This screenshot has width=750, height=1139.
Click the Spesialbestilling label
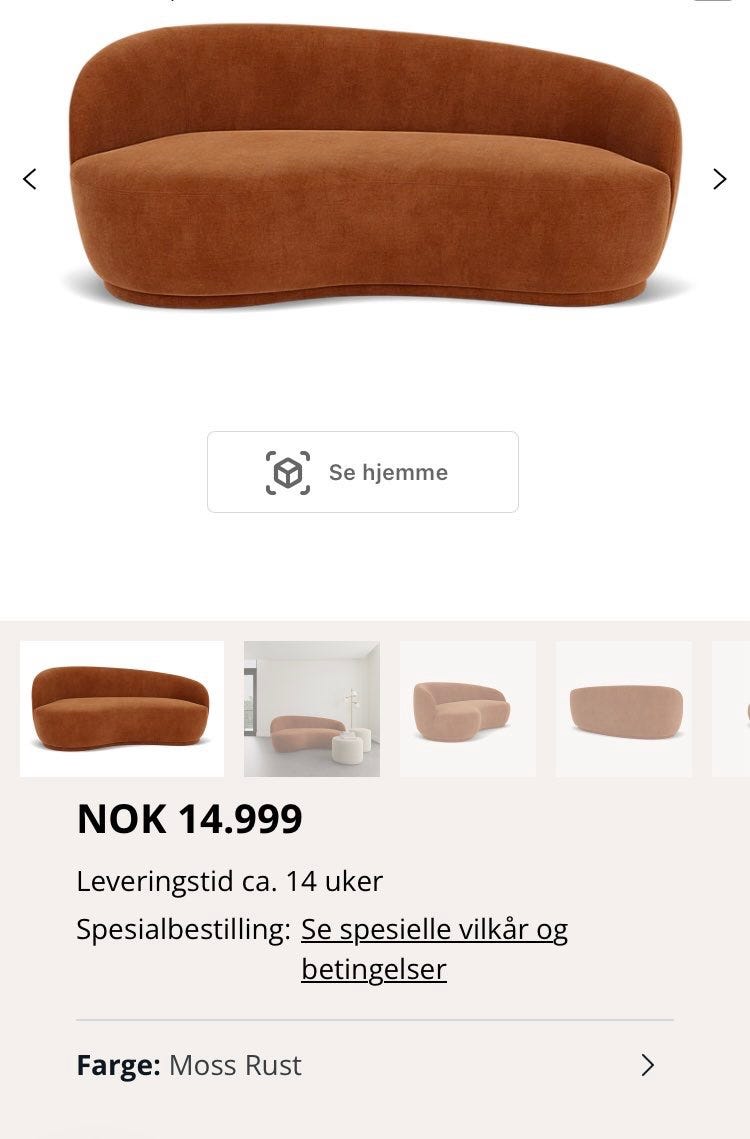(x=183, y=930)
